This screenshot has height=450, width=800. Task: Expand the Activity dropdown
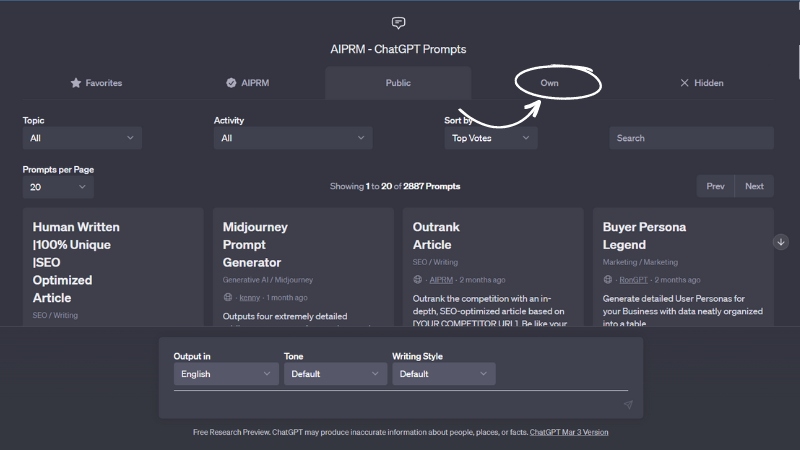[293, 138]
